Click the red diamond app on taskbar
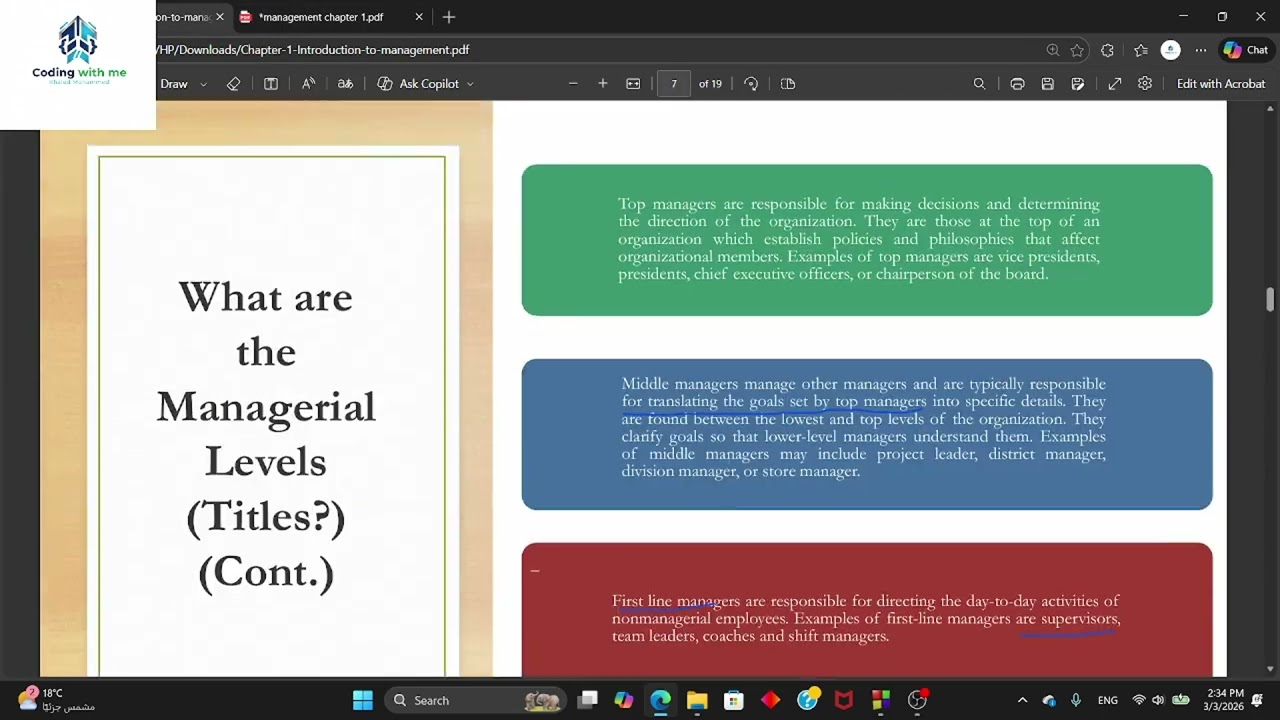The height and width of the screenshot is (720, 1280). [770, 700]
